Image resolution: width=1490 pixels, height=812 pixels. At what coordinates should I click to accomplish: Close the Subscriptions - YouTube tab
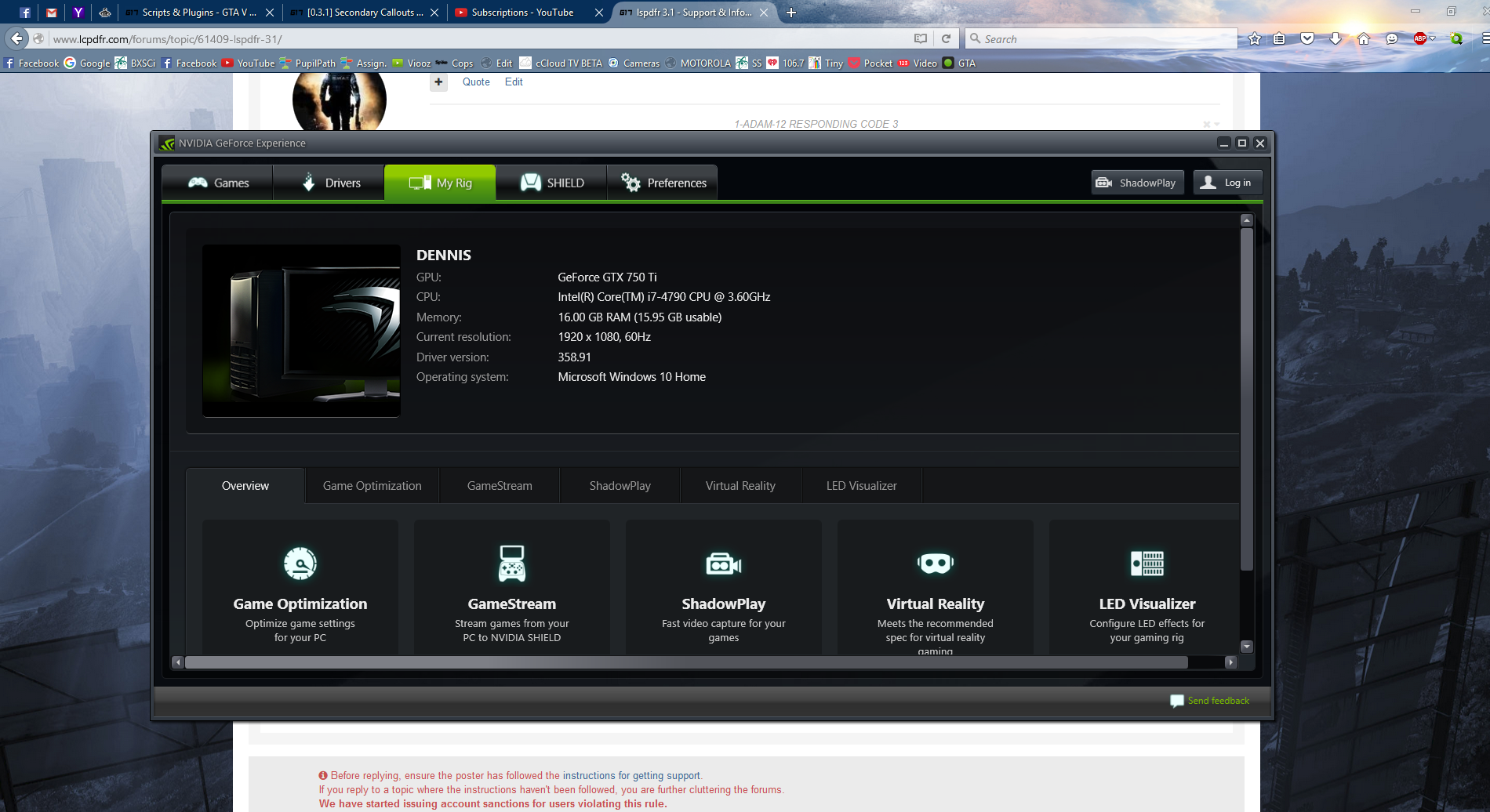[x=599, y=13]
